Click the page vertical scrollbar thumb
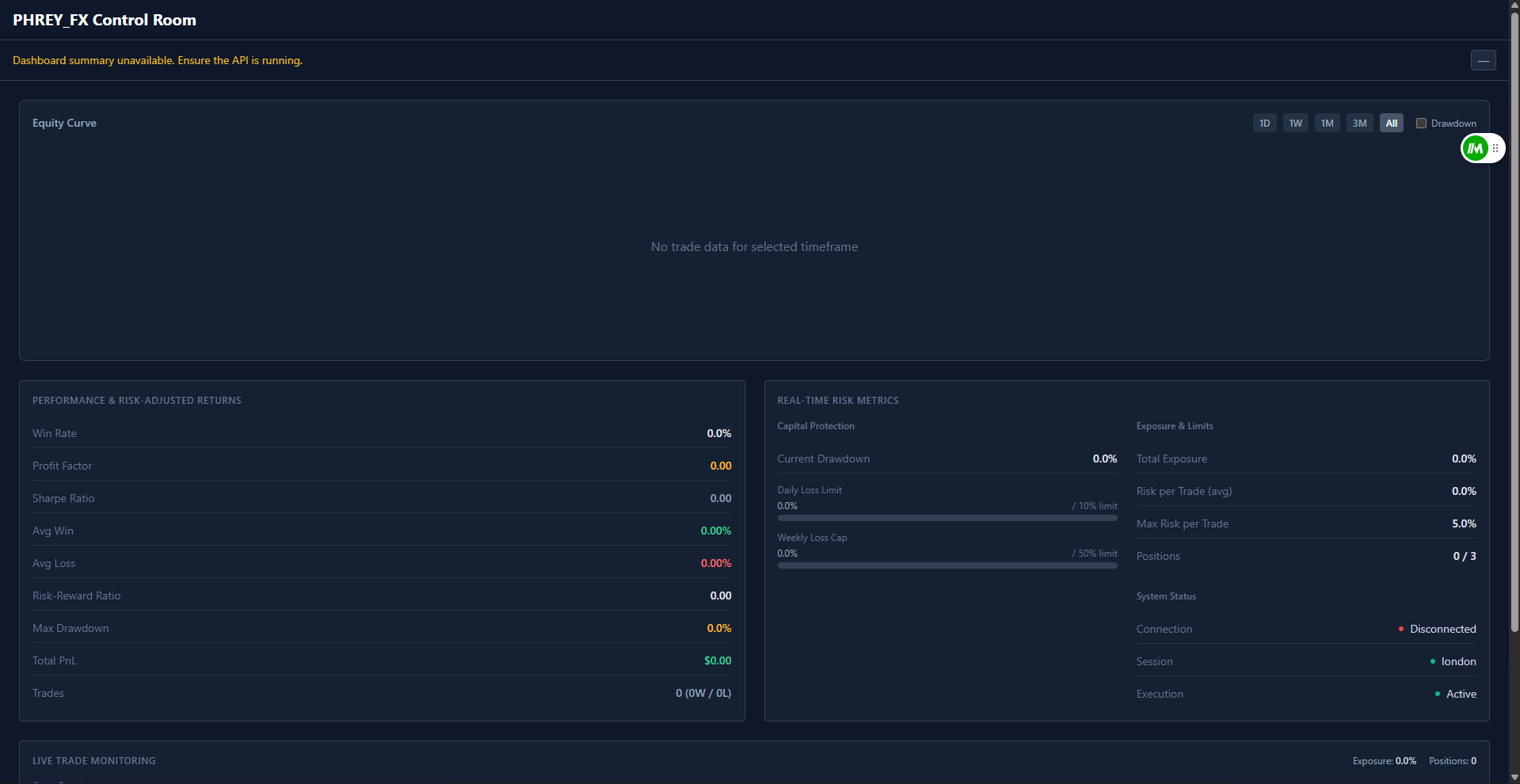 (1514, 317)
